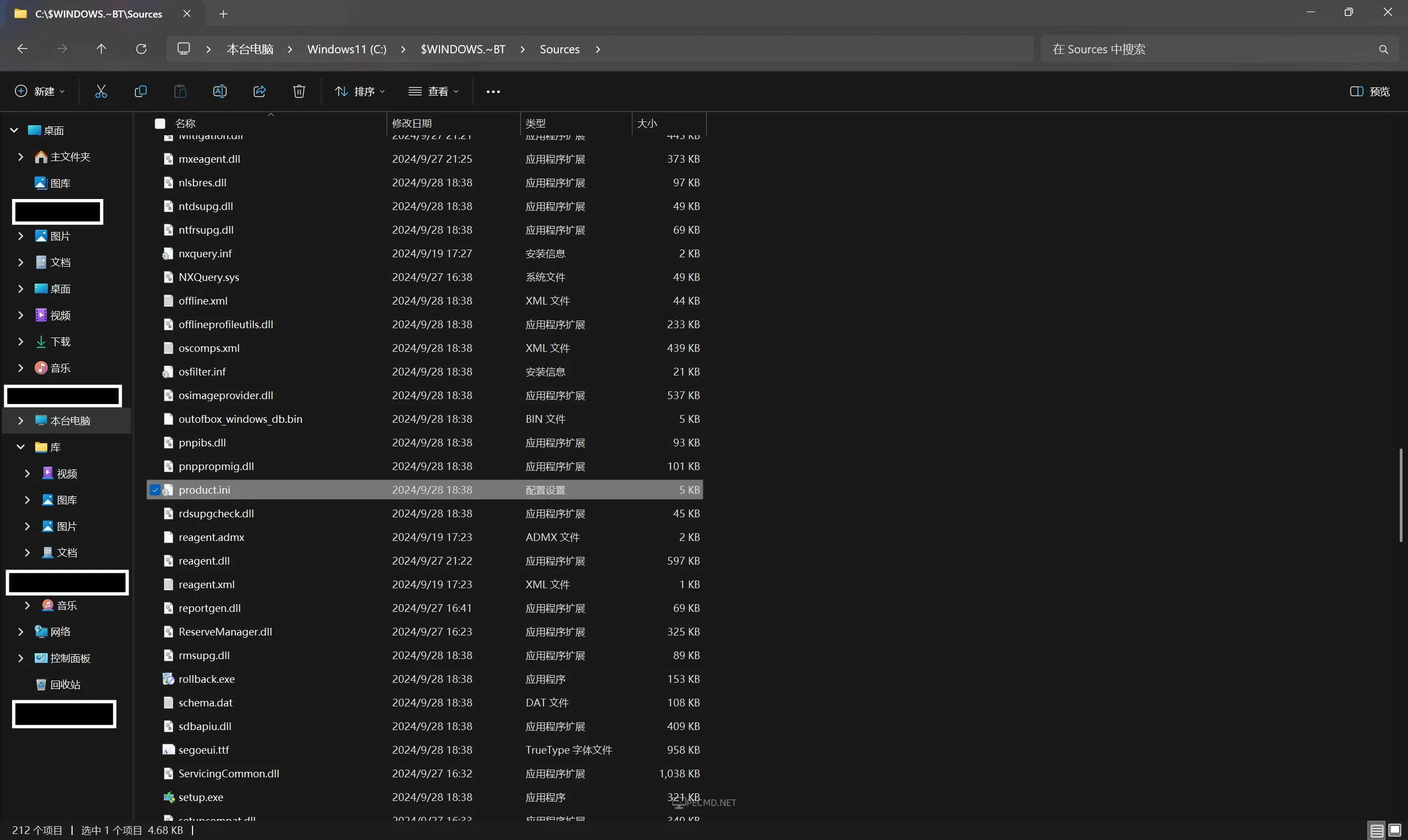Refresh the current folder

(141, 49)
